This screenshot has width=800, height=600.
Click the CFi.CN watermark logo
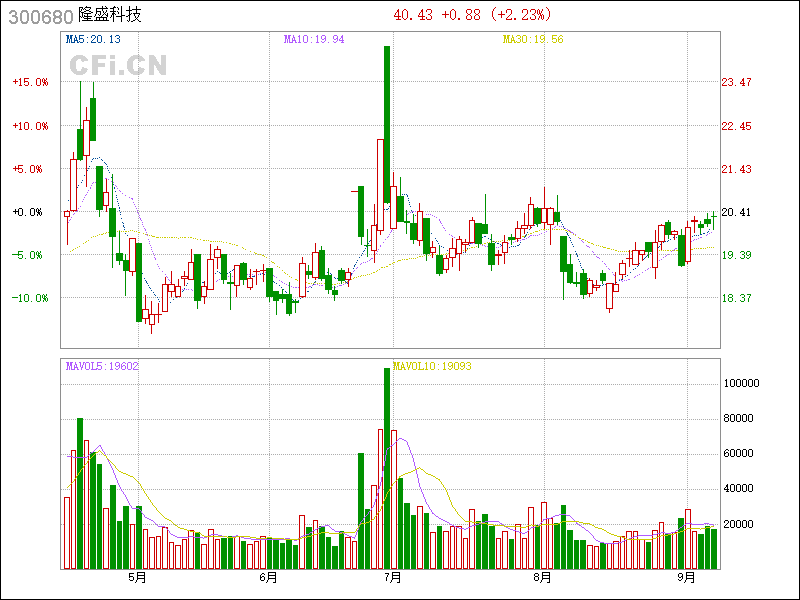[117, 65]
